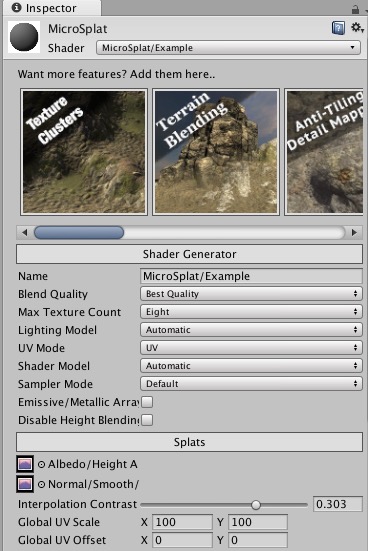Click the Interpolation Contrast slider handle

pos(256,505)
